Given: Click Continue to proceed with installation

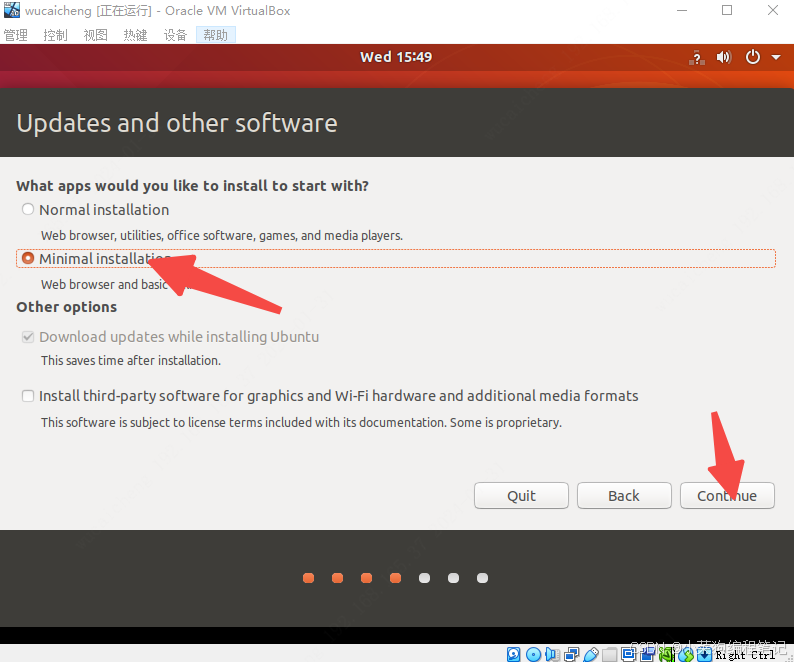Looking at the screenshot, I should click(x=727, y=495).
